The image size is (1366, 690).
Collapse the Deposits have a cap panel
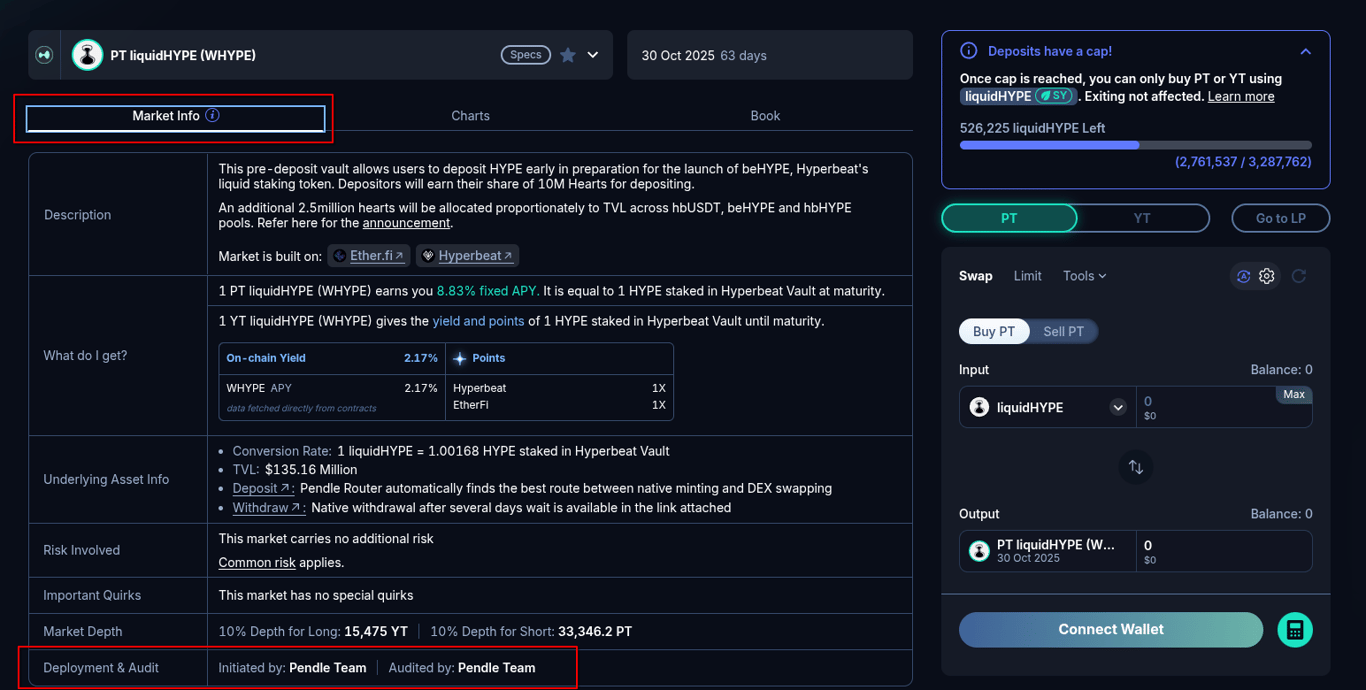[1306, 51]
